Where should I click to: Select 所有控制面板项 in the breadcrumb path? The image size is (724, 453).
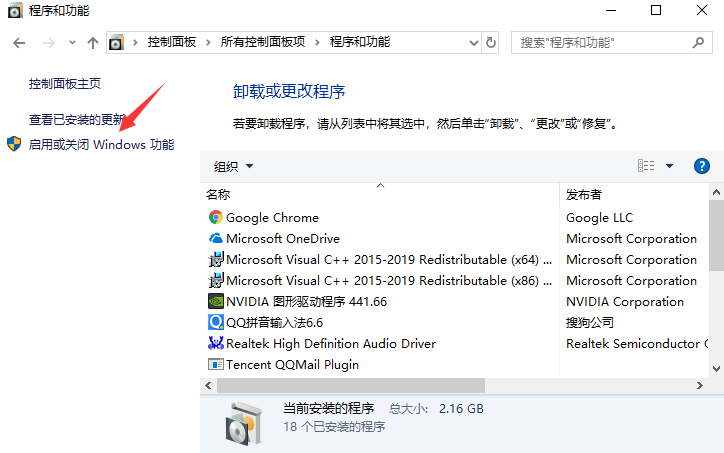pyautogui.click(x=262, y=42)
